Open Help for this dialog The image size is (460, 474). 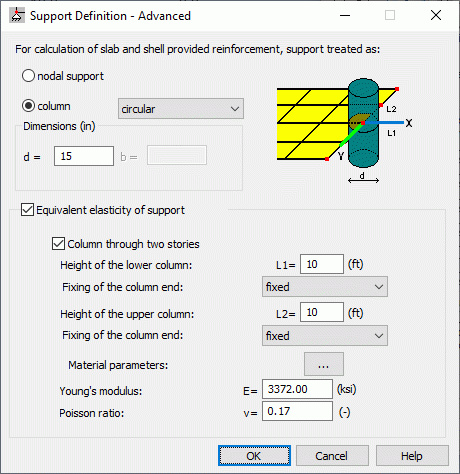[412, 456]
